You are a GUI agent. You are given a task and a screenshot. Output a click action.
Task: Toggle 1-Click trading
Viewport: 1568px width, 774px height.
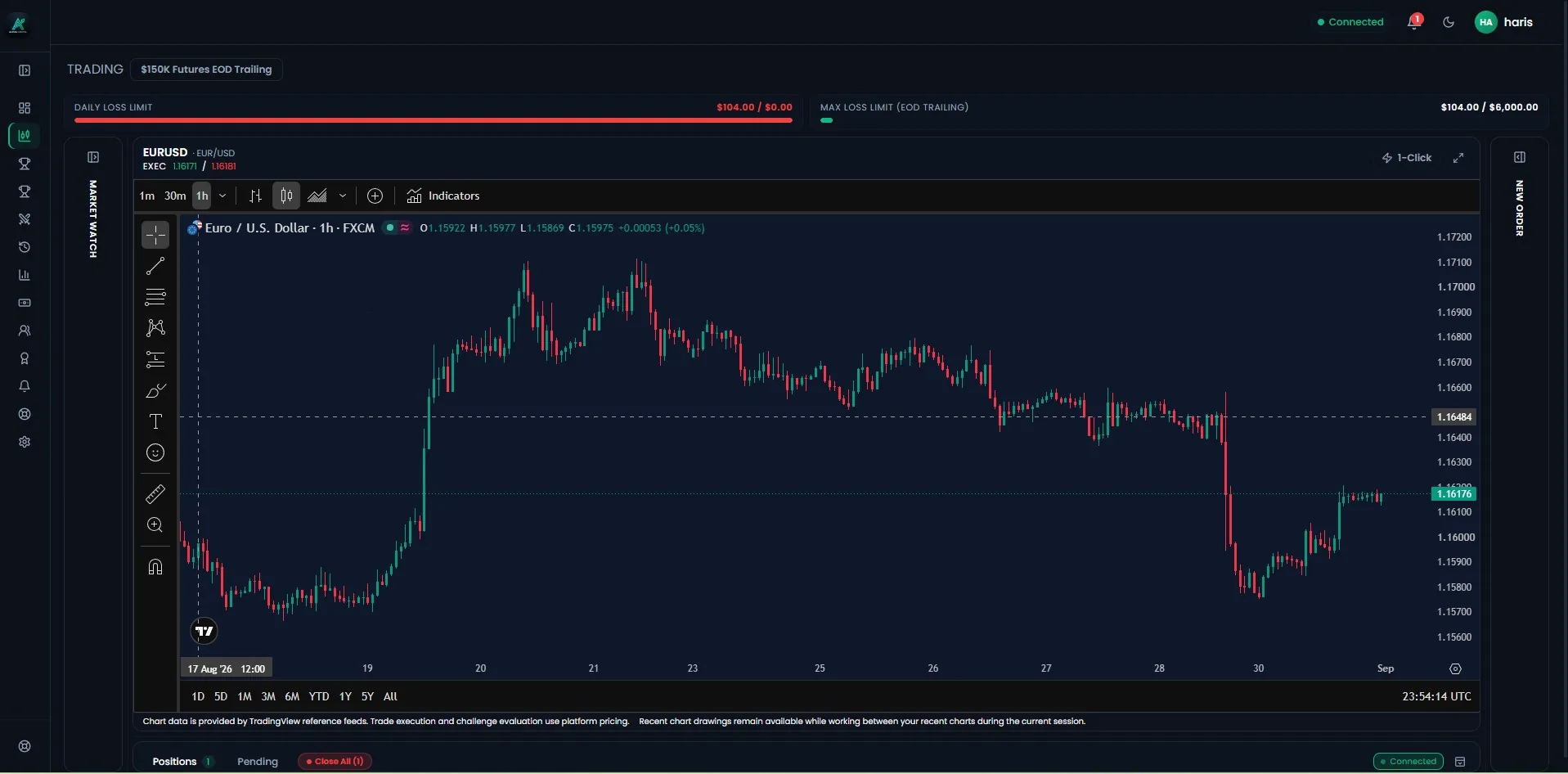(1407, 158)
